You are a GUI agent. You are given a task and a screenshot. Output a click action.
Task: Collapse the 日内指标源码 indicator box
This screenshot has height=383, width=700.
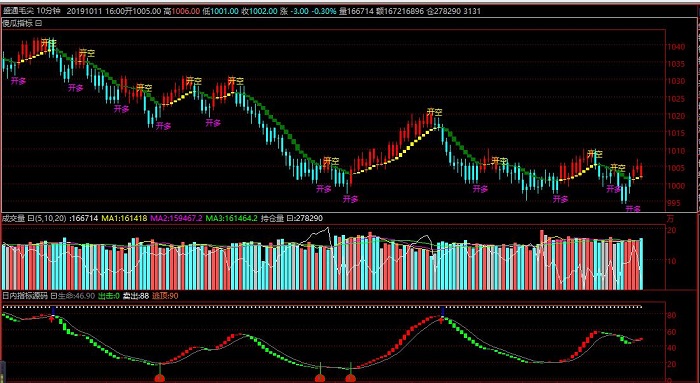click(x=54, y=296)
